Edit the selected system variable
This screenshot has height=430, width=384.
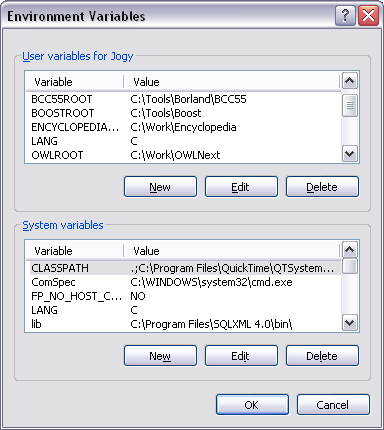click(241, 356)
